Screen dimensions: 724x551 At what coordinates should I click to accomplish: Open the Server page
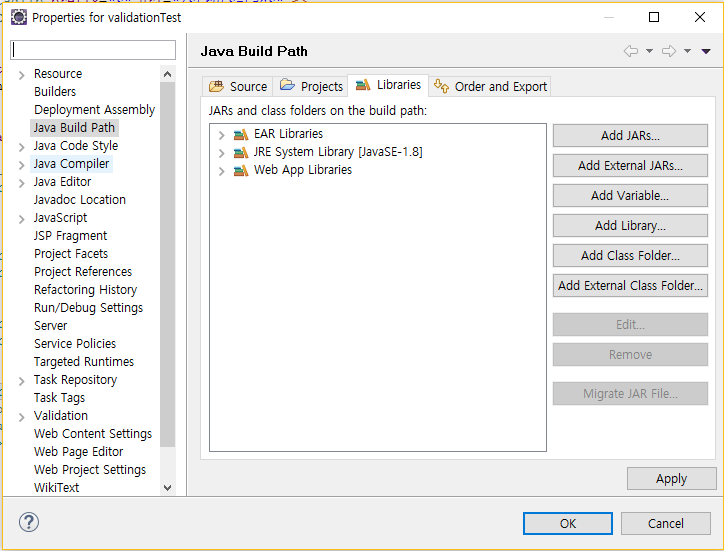(50, 326)
